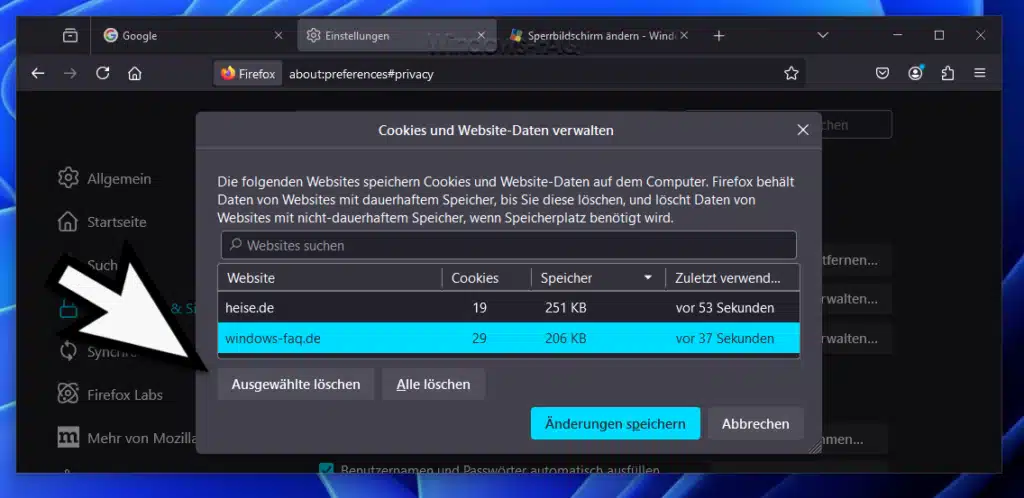Close the Sperrbildschirm ändern tab
This screenshot has width=1024, height=498.
tap(684, 35)
